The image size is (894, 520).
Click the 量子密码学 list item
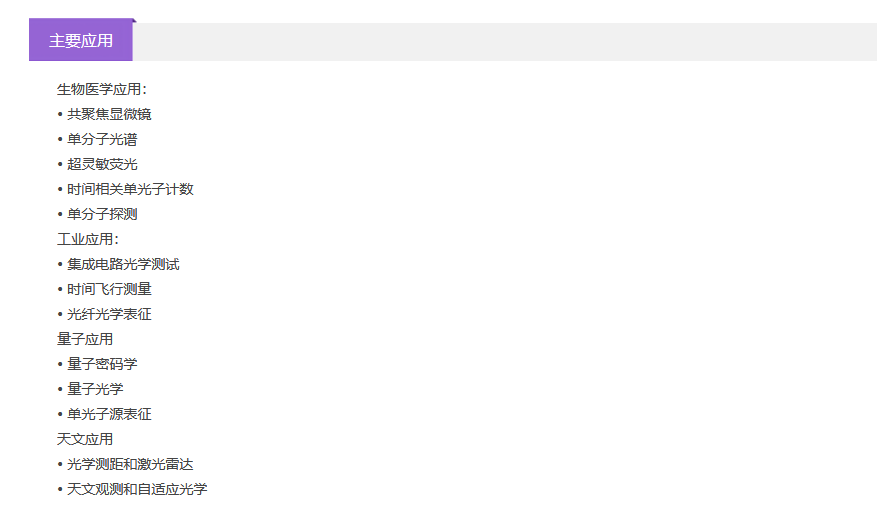(102, 364)
